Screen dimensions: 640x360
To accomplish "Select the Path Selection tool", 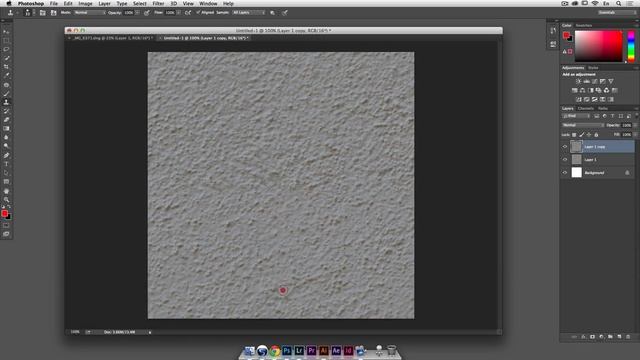I will [6, 173].
